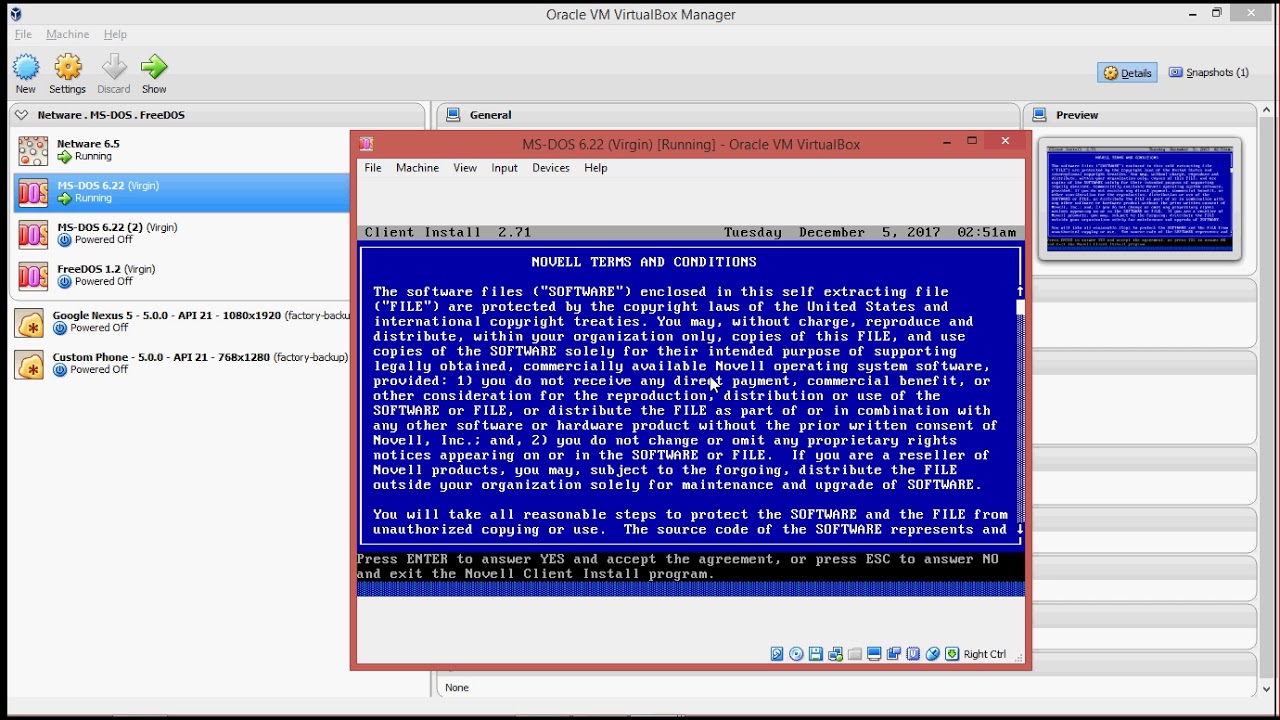Open the VirtualBox Manager Help menu
The width and height of the screenshot is (1280, 720).
(115, 34)
